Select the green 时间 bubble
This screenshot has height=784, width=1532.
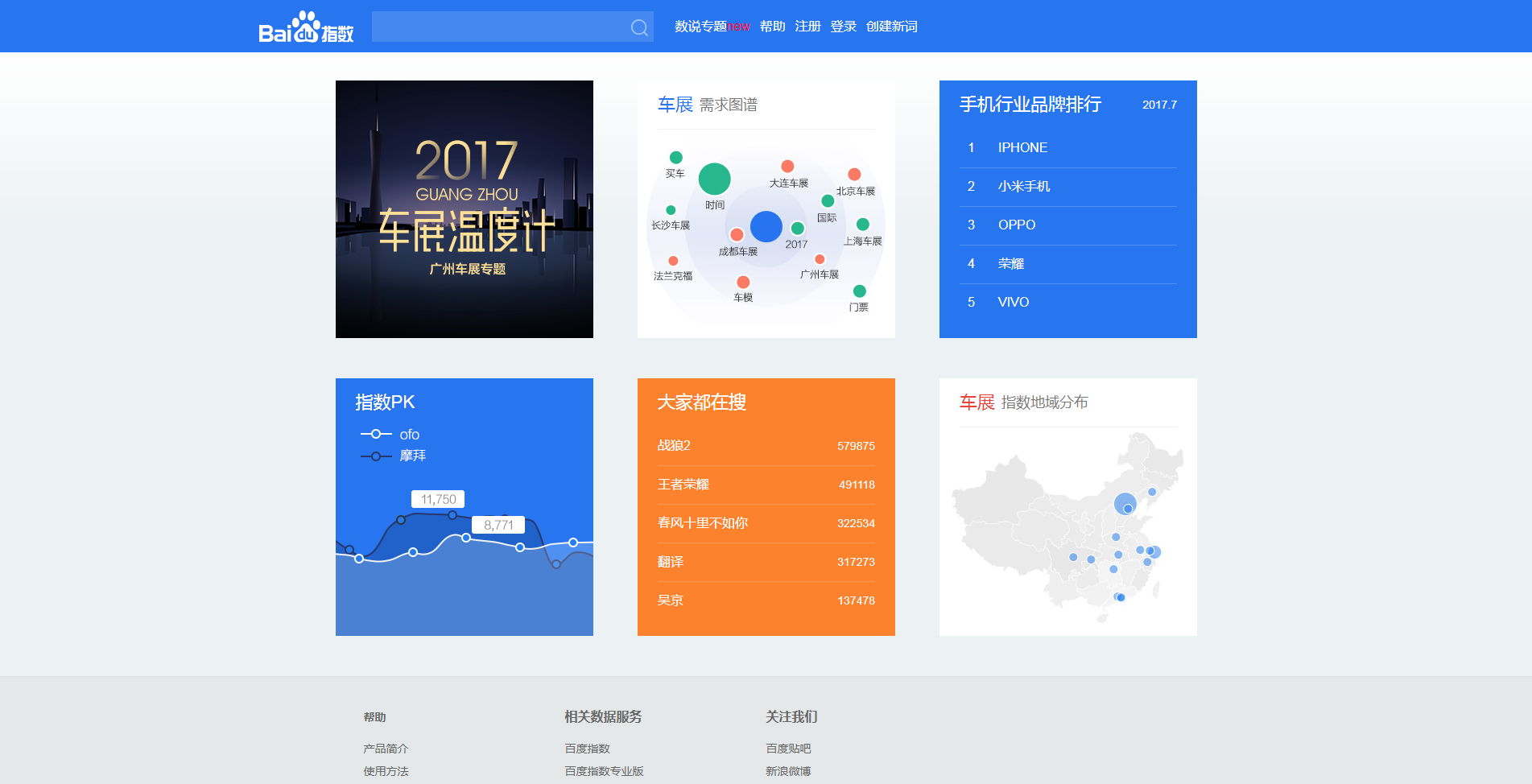714,179
